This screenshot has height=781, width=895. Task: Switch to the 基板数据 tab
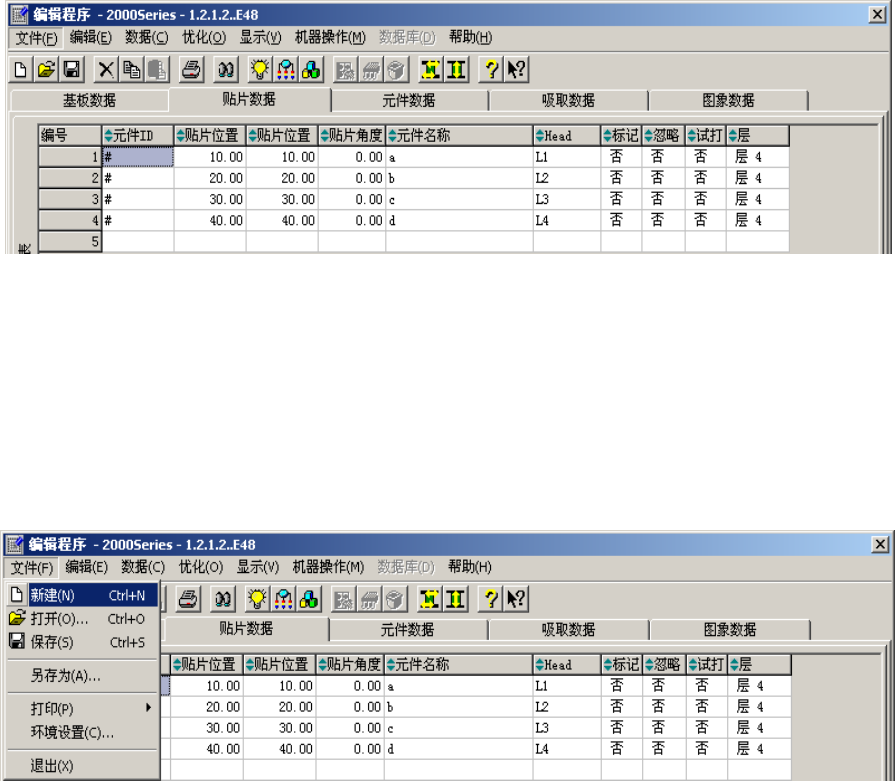89,100
